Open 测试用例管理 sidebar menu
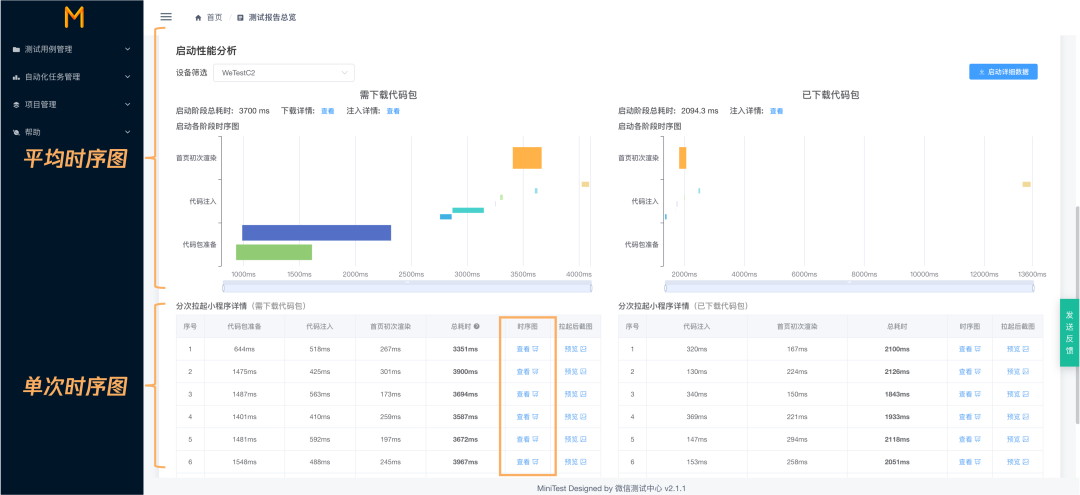1080x495 pixels. coord(72,49)
